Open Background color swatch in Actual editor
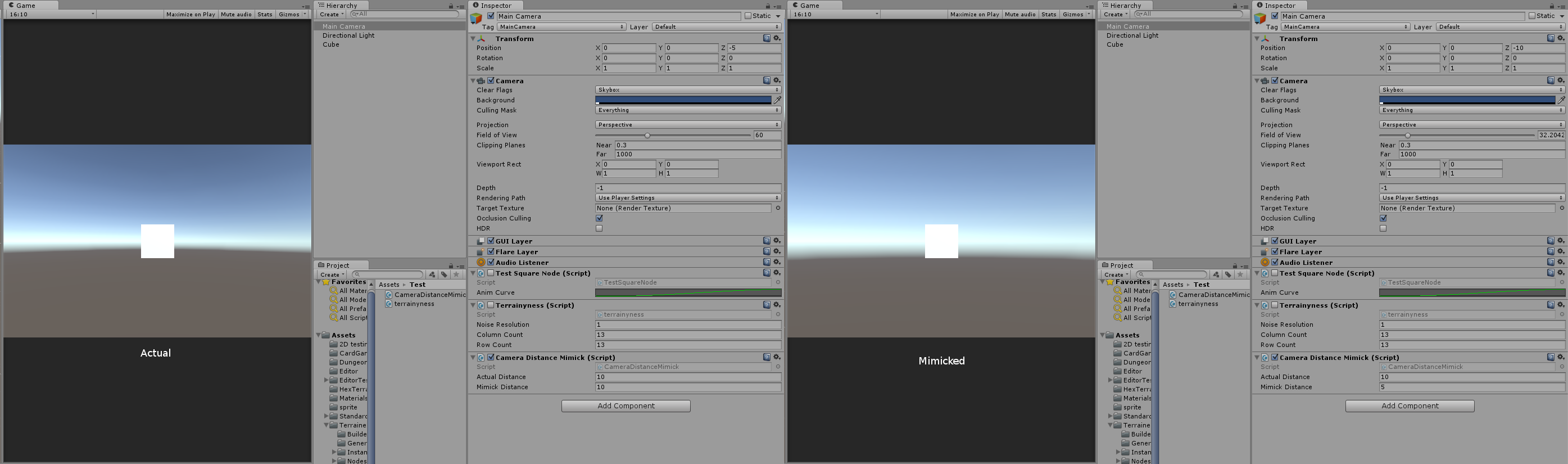1568x464 pixels. tap(683, 100)
